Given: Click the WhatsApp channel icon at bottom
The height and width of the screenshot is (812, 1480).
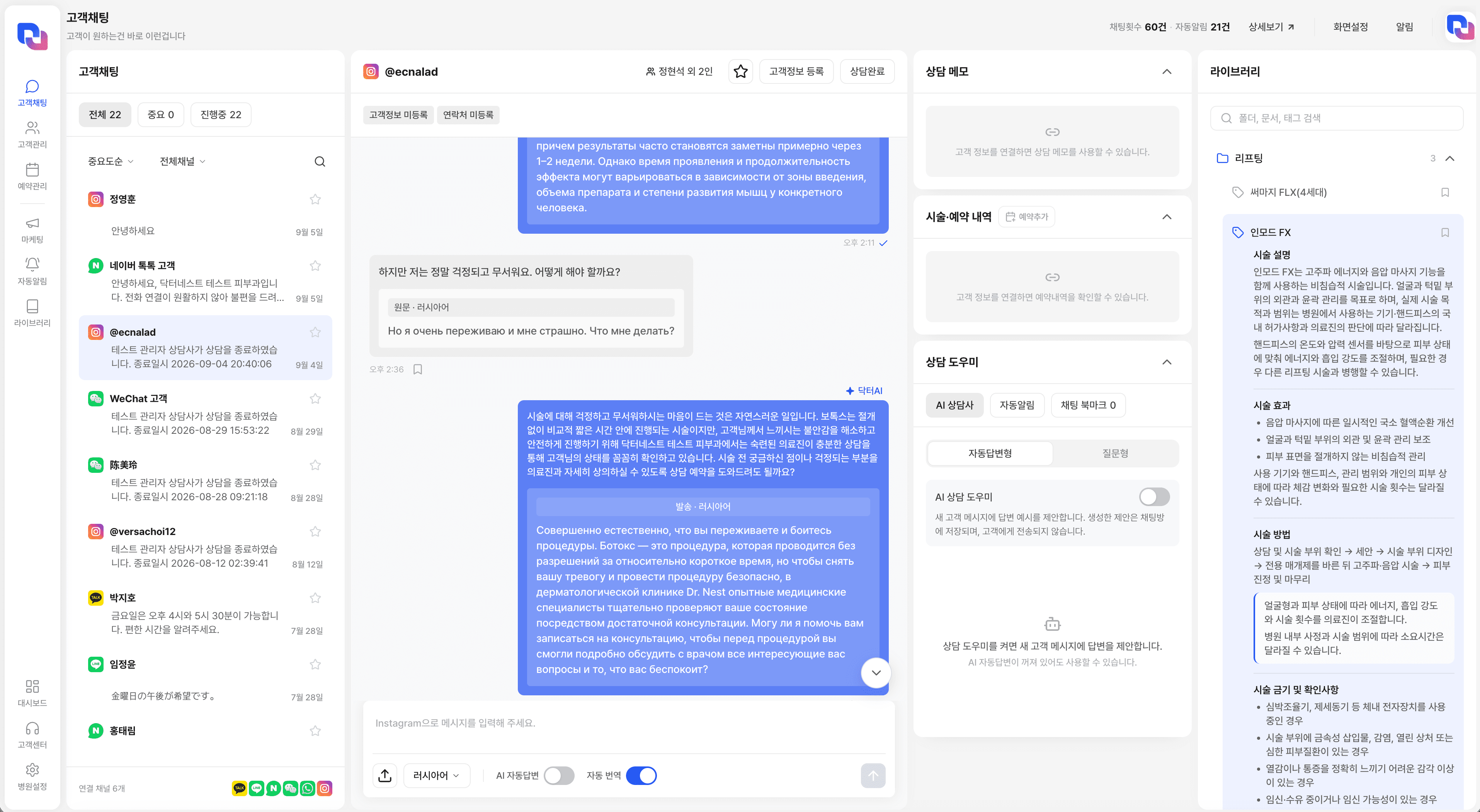Looking at the screenshot, I should pos(307,788).
